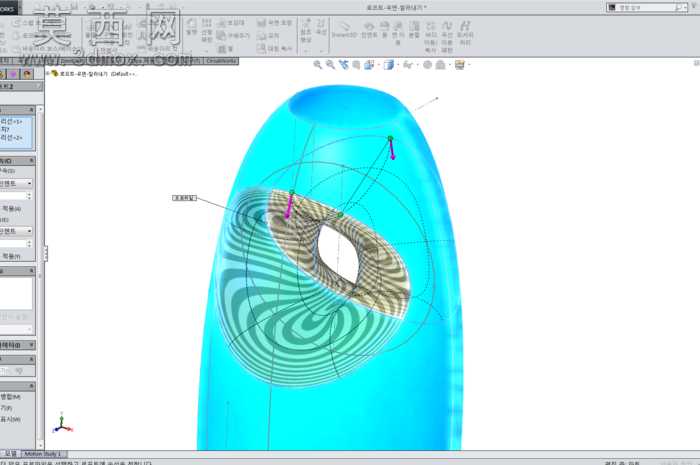Switch to the Model tab at bottom

(x=10, y=454)
